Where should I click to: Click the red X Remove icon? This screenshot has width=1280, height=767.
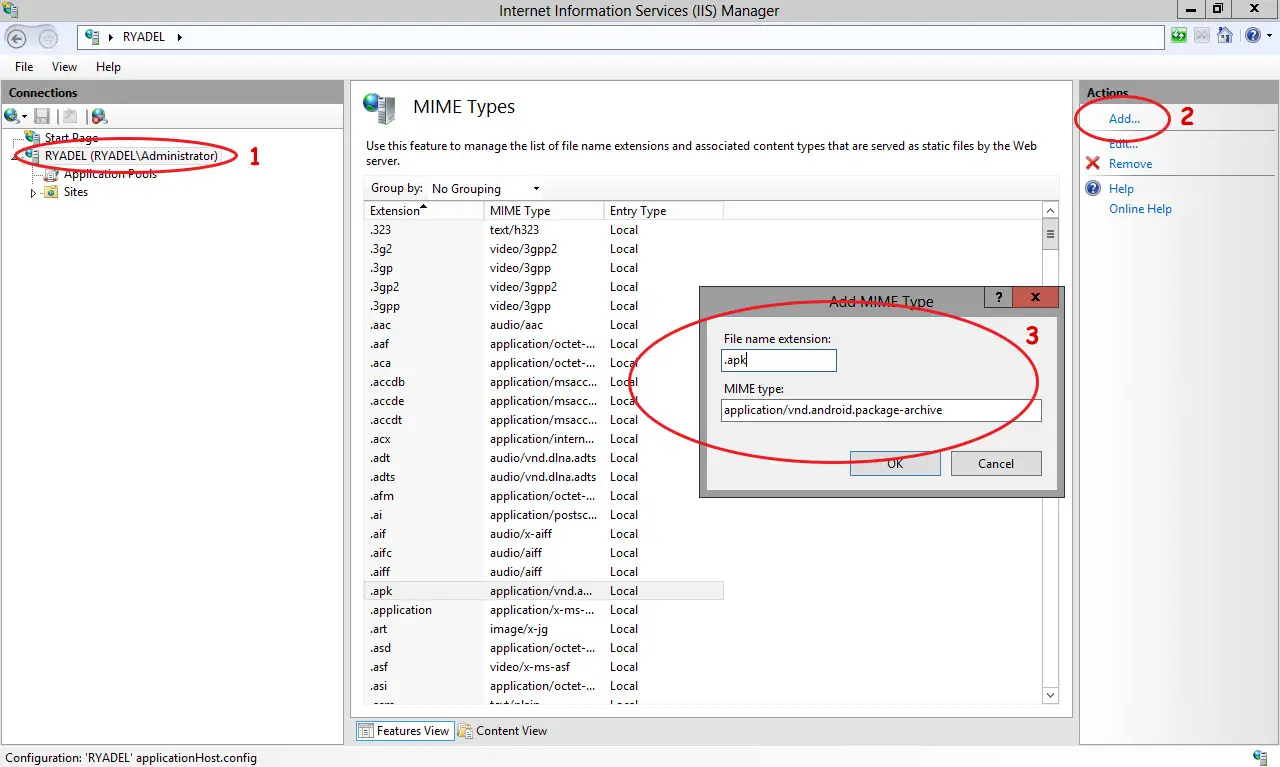click(1093, 164)
